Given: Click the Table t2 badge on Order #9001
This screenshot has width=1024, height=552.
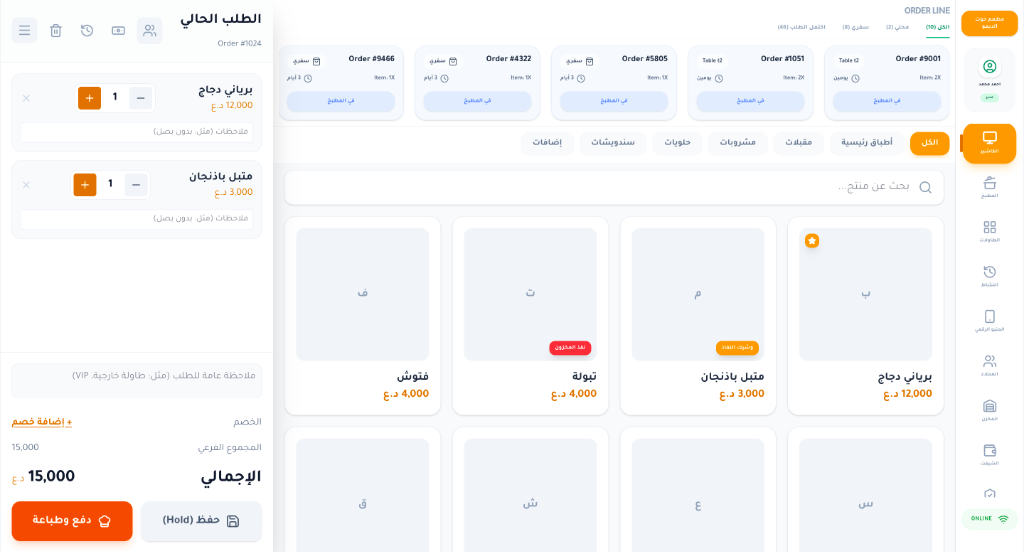Looking at the screenshot, I should coord(848,61).
